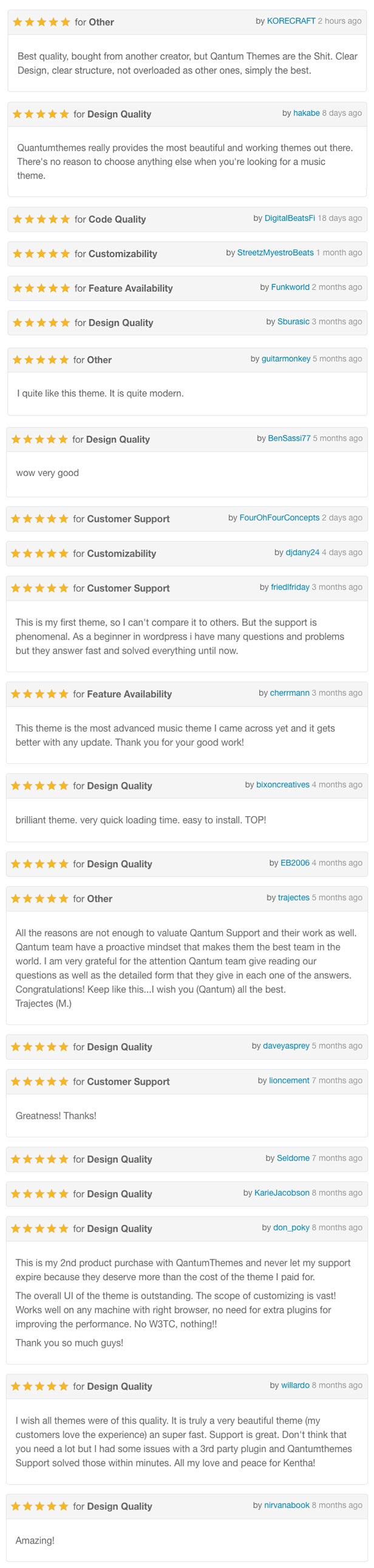The image size is (374, 1568).
Task: Click the stars beside the Code Quality review
Action: point(41,219)
